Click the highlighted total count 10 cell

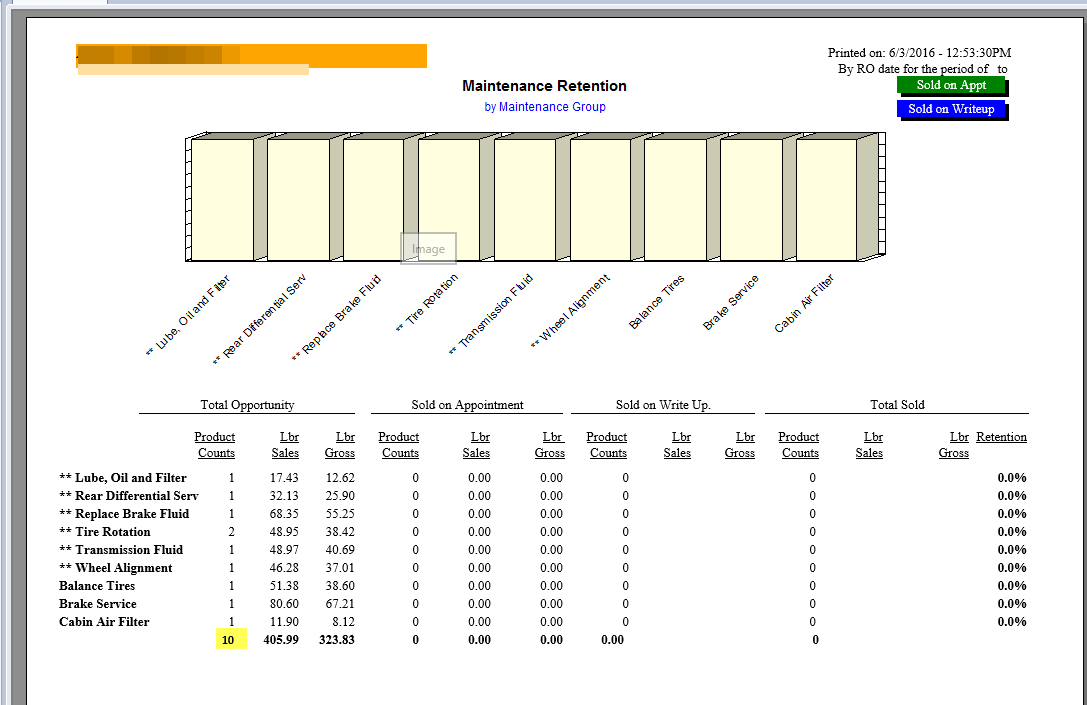231,640
